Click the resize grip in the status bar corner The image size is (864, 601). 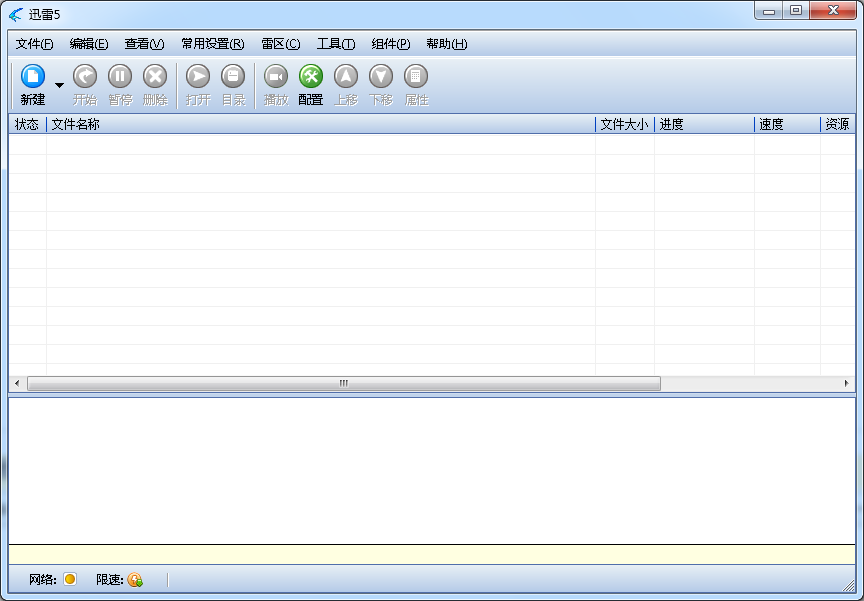[x=849, y=586]
